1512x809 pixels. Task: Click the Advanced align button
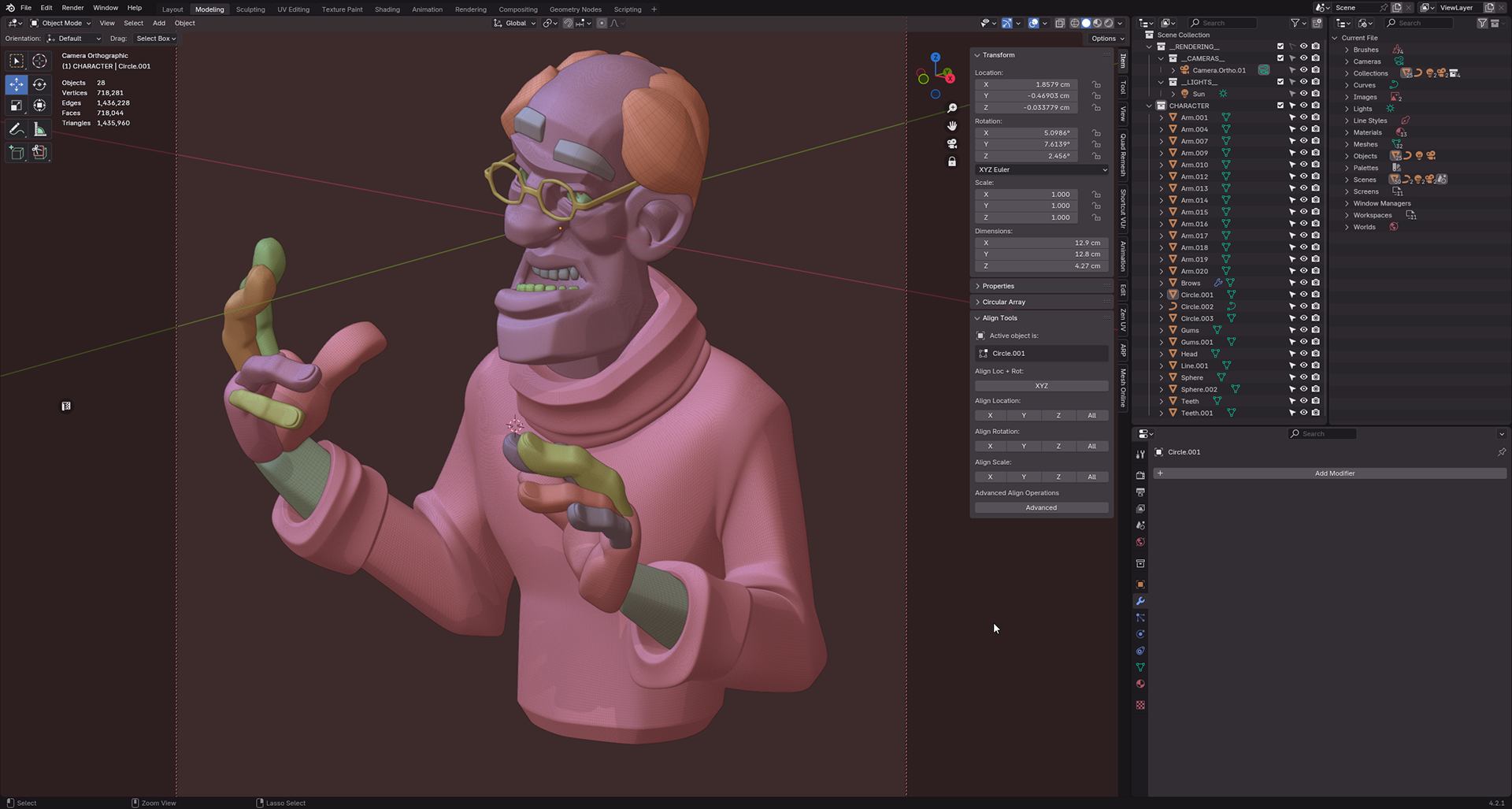pos(1041,508)
